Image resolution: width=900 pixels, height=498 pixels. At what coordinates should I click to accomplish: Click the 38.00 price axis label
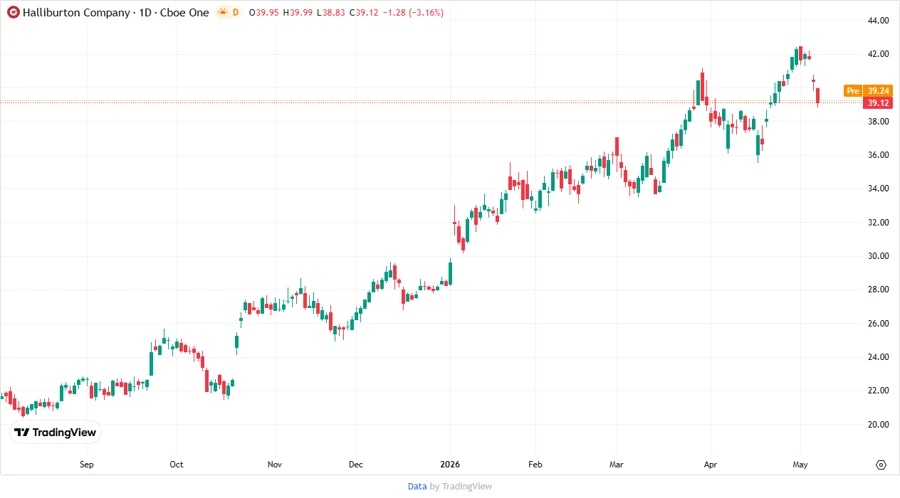click(x=878, y=121)
